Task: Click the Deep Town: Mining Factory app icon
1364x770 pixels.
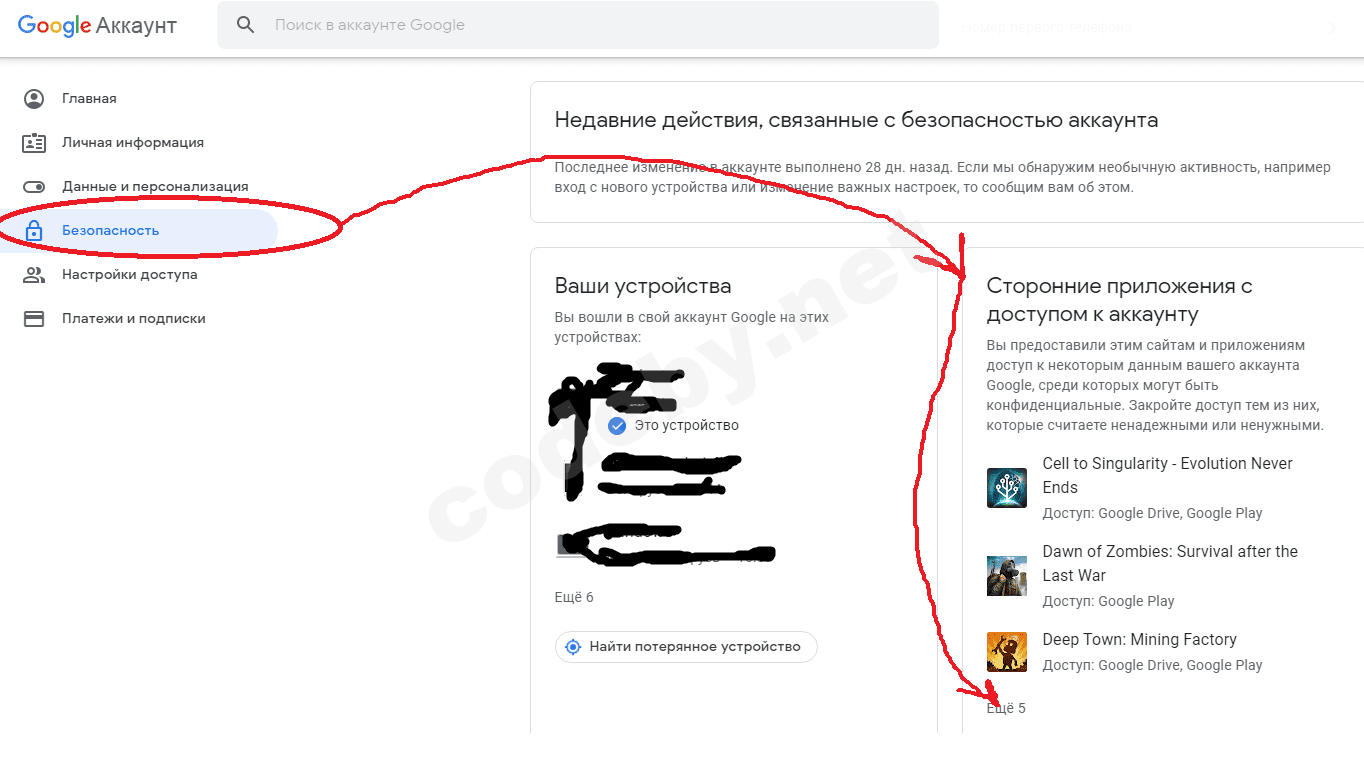Action: [1007, 652]
